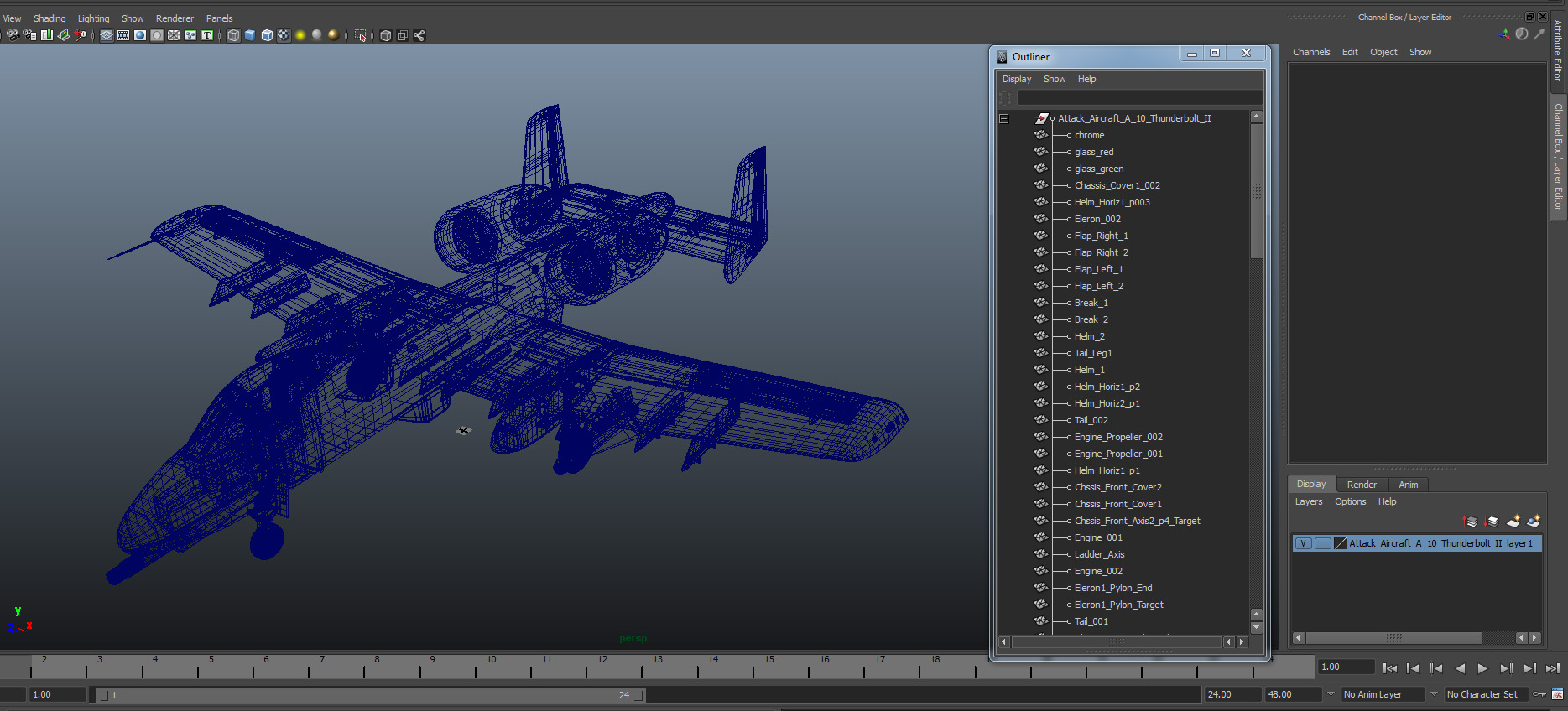
Task: Enable Smooth Shade All cube icon
Action: click(250, 35)
